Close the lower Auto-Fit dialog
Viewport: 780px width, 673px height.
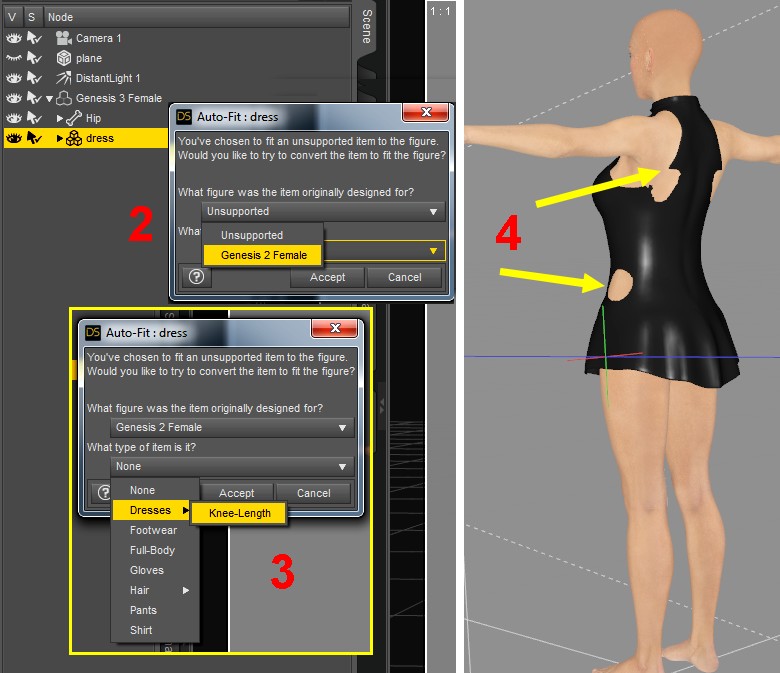(x=335, y=328)
